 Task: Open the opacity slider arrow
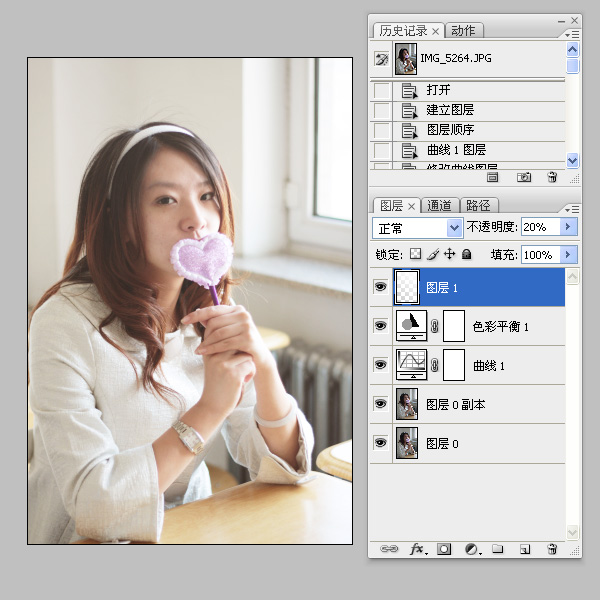click(568, 227)
